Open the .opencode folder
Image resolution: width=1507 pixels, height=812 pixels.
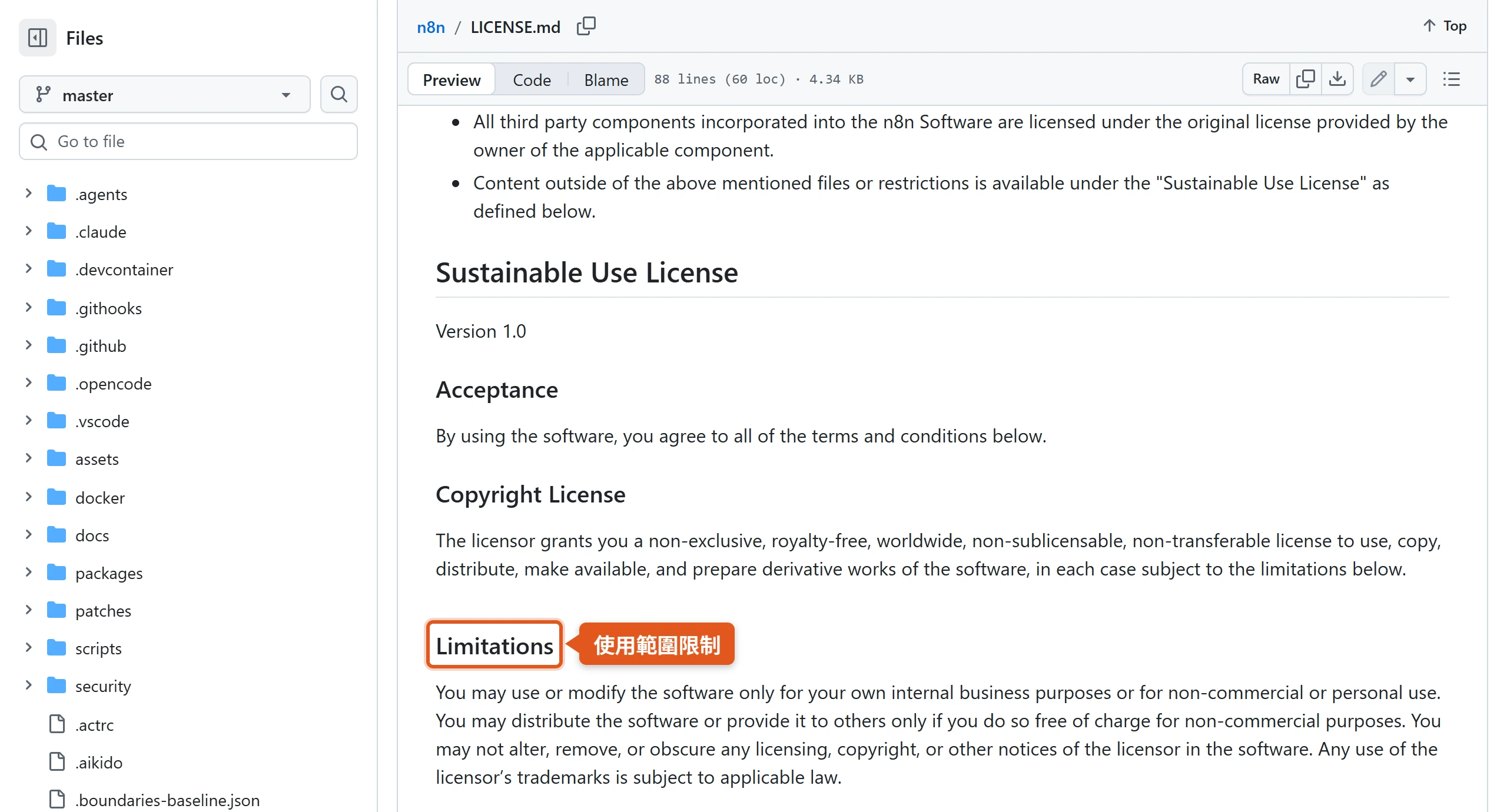click(x=113, y=383)
